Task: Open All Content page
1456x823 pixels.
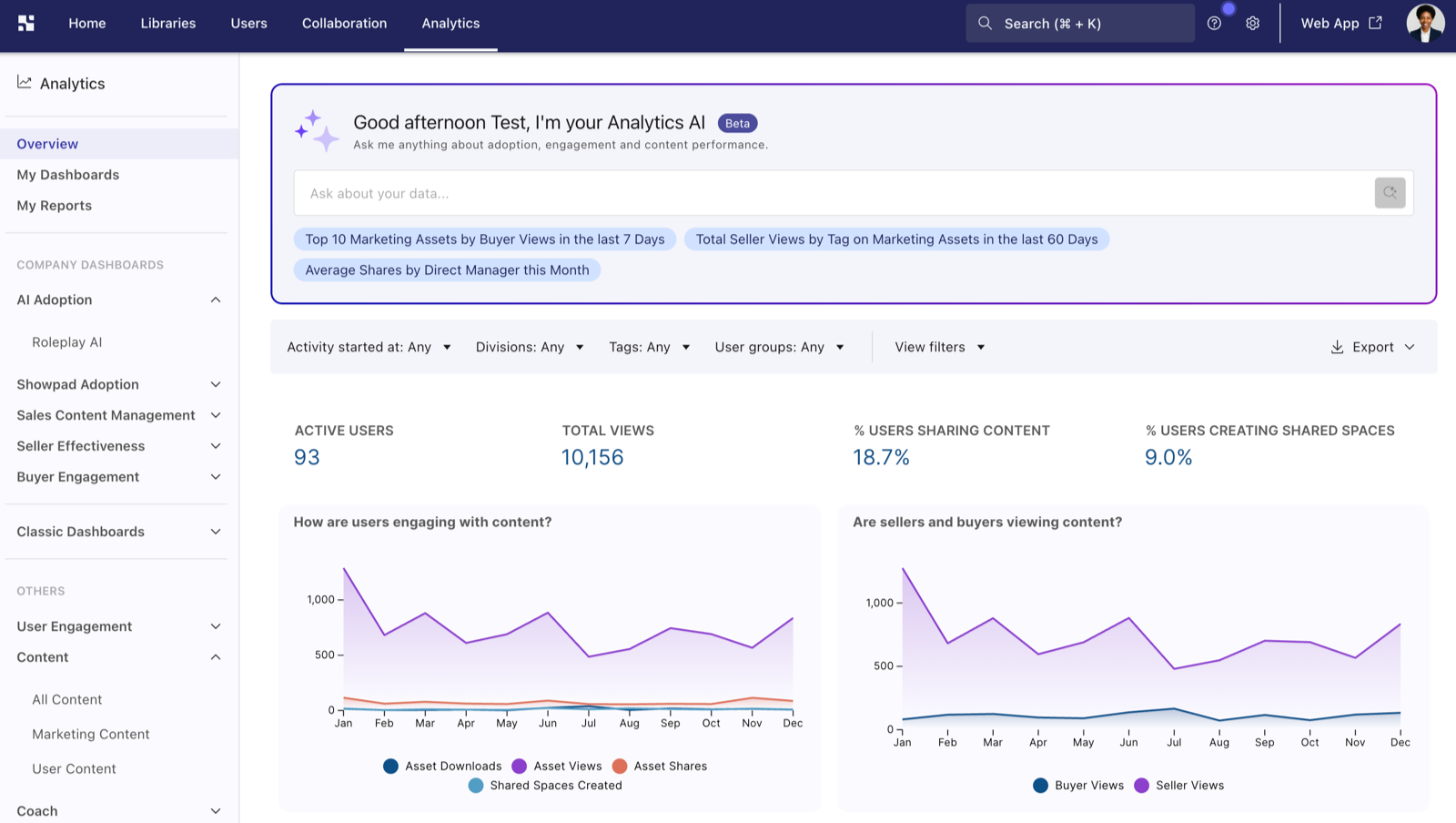Action: (67, 700)
